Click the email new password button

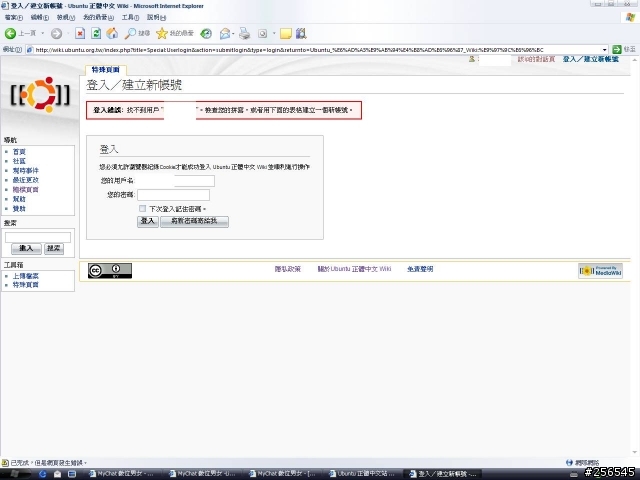194,221
